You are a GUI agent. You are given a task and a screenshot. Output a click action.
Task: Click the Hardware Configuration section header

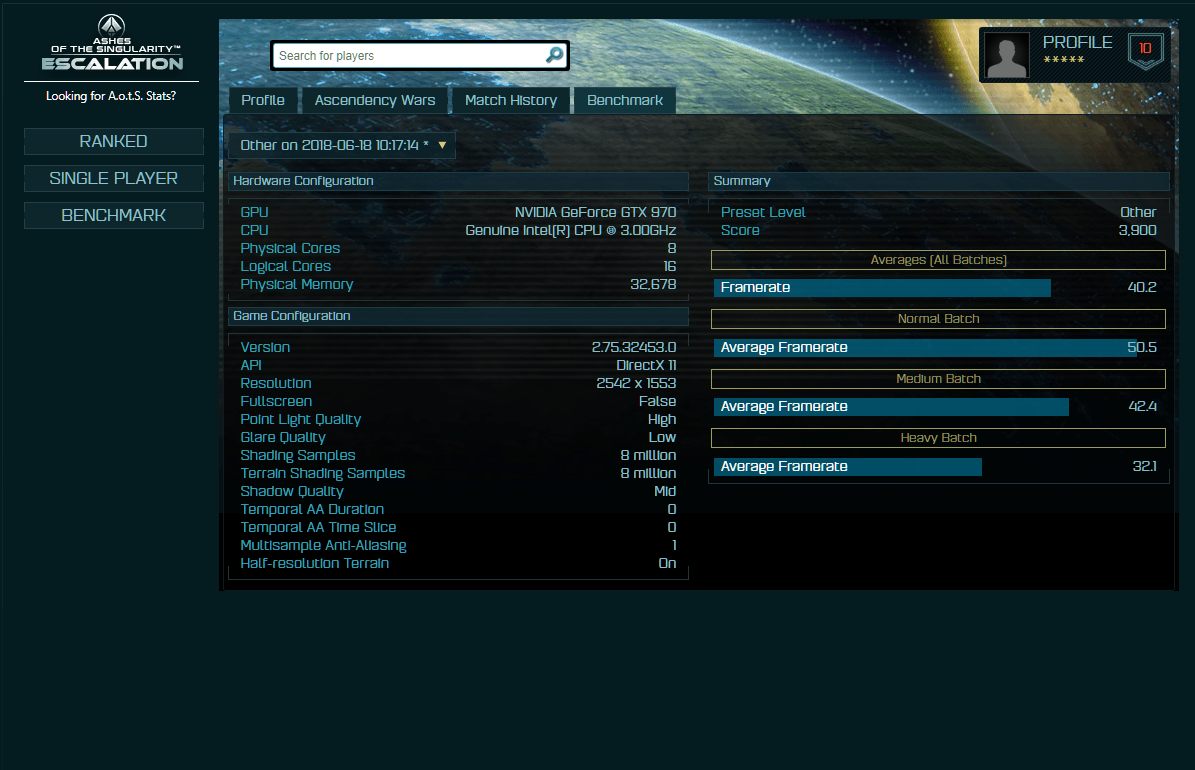click(x=458, y=181)
